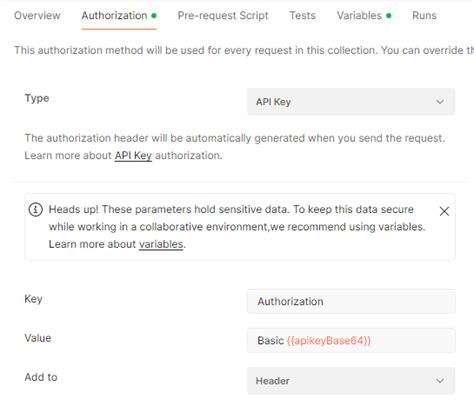This screenshot has height=406, width=474.
Task: Click the Value field with Basic apikeyBase64
Action: pyautogui.click(x=351, y=341)
